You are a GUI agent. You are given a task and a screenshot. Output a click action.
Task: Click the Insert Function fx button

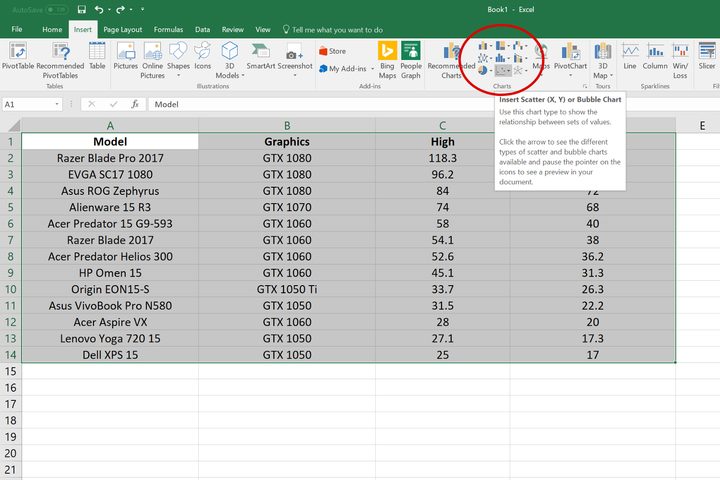click(x=135, y=104)
